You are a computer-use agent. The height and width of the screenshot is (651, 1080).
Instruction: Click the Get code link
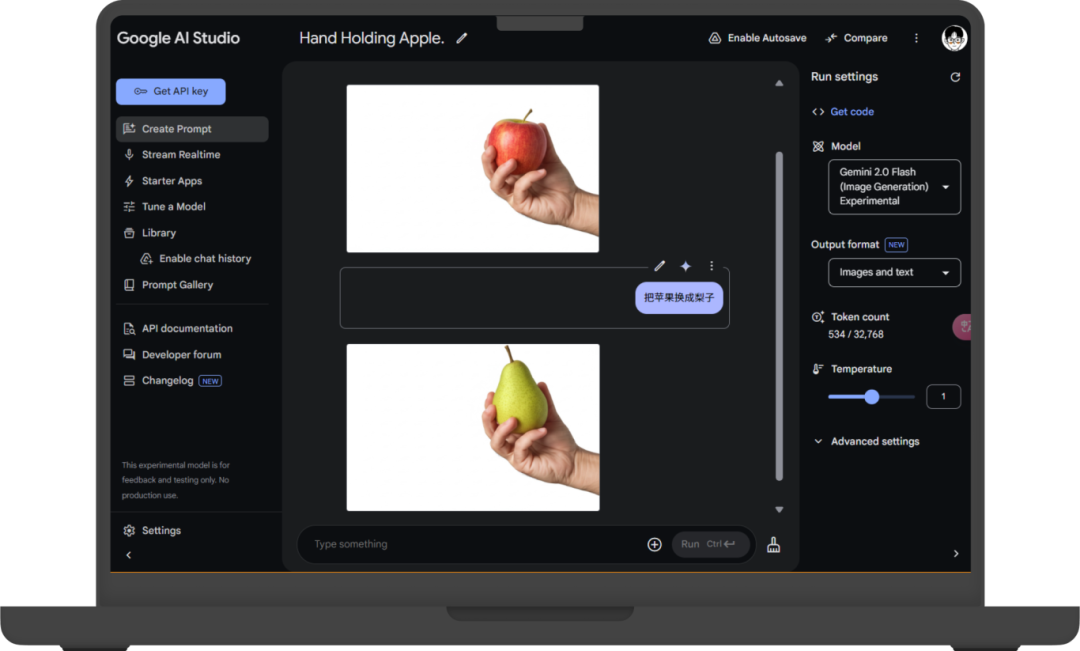851,112
